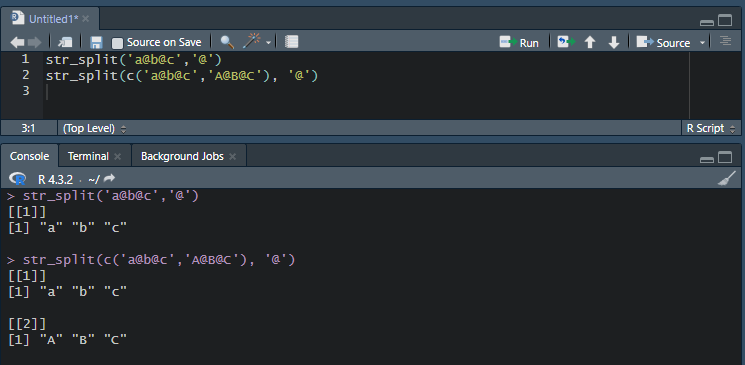Jump to the previous section up arrow
745x365 pixels.
point(590,42)
